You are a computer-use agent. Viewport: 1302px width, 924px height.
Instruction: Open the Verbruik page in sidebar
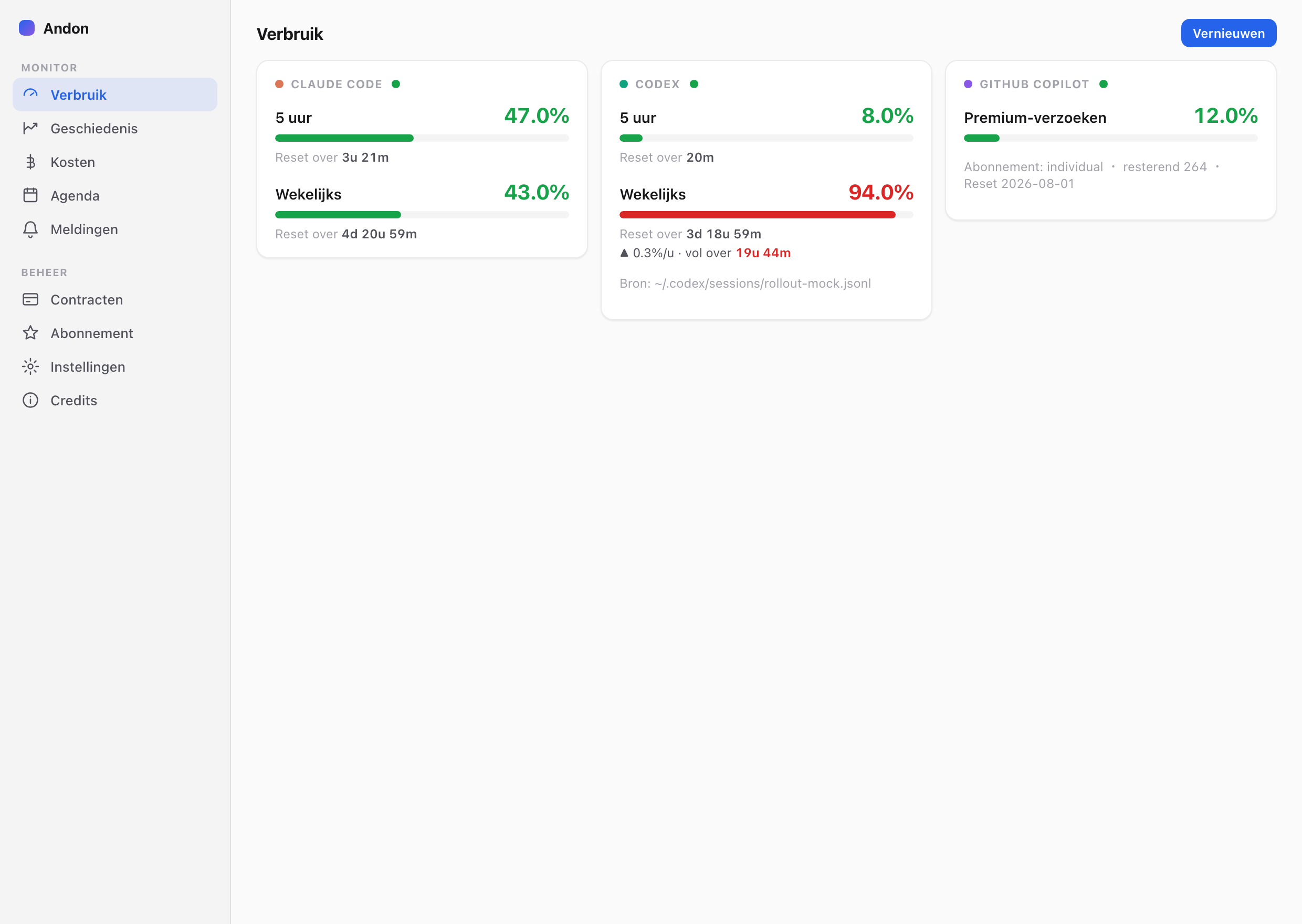115,94
